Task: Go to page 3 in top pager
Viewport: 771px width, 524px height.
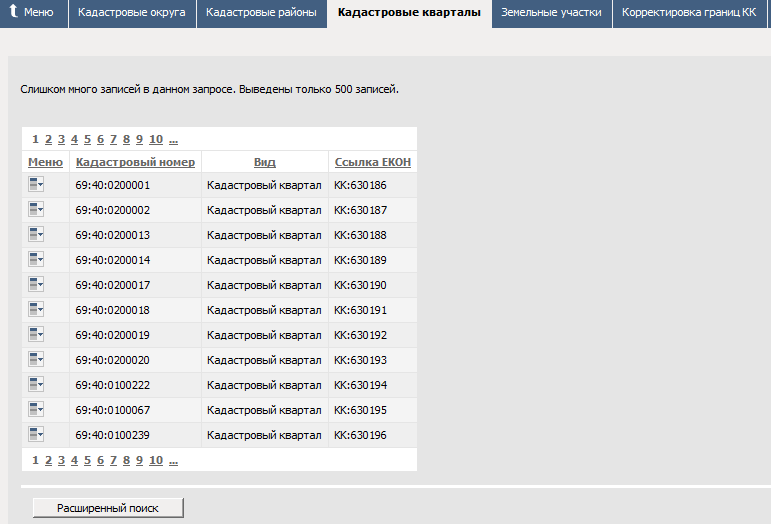Action: [x=61, y=139]
